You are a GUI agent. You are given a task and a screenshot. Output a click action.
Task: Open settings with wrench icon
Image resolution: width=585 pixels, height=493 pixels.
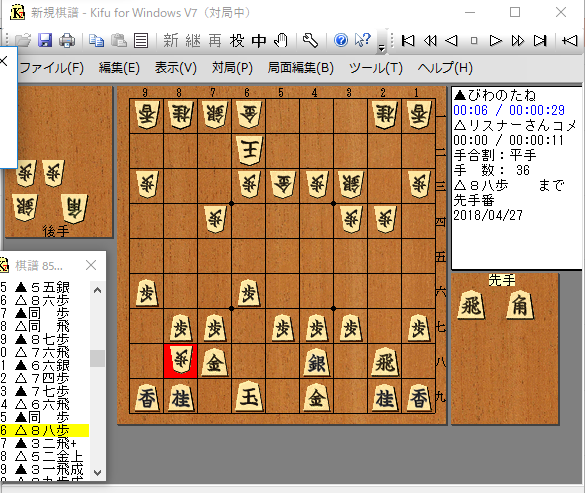coord(310,40)
